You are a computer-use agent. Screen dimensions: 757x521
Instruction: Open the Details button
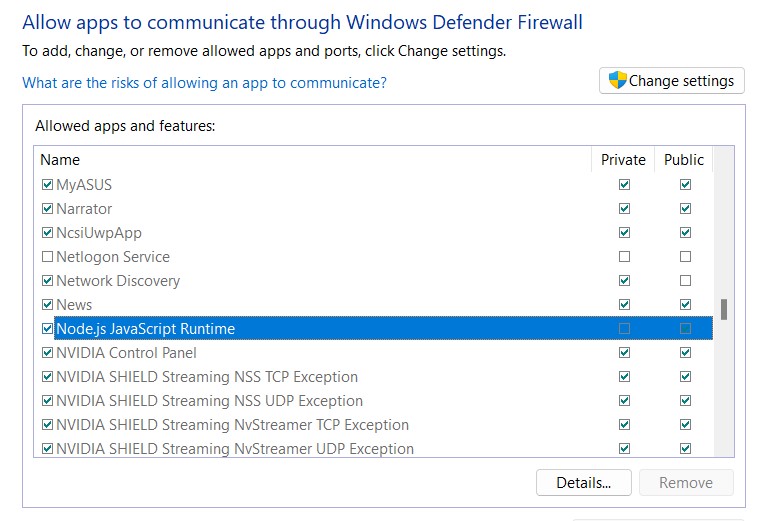[584, 483]
